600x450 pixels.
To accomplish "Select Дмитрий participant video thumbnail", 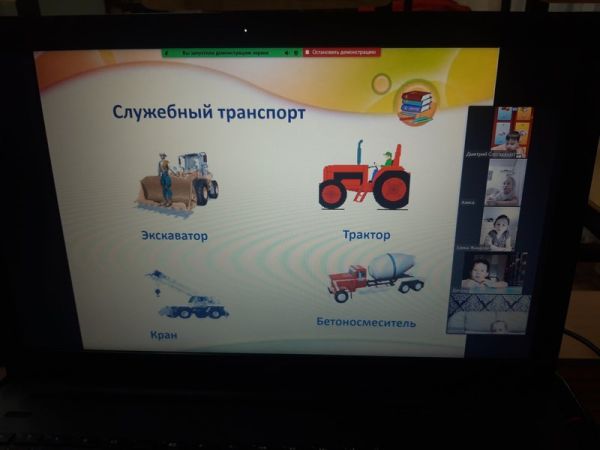I will coord(512,133).
